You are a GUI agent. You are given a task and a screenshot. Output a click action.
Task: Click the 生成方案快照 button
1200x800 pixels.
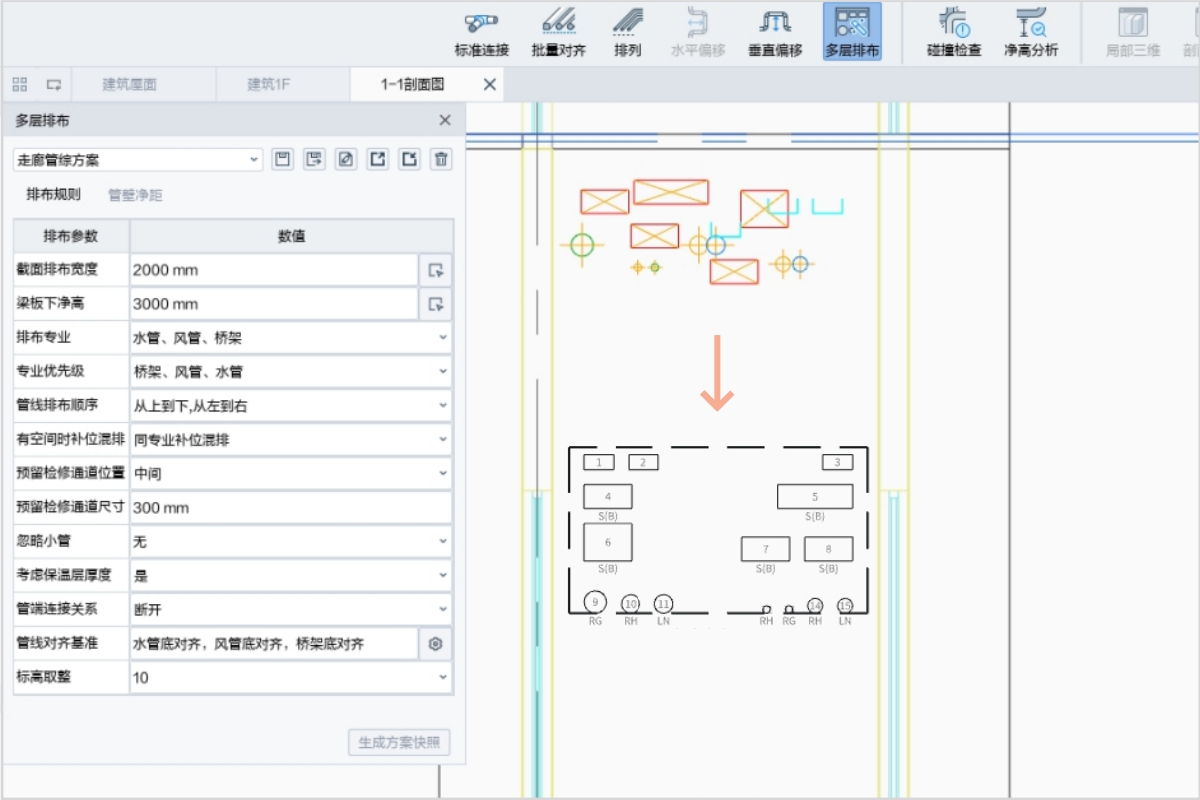pos(399,743)
